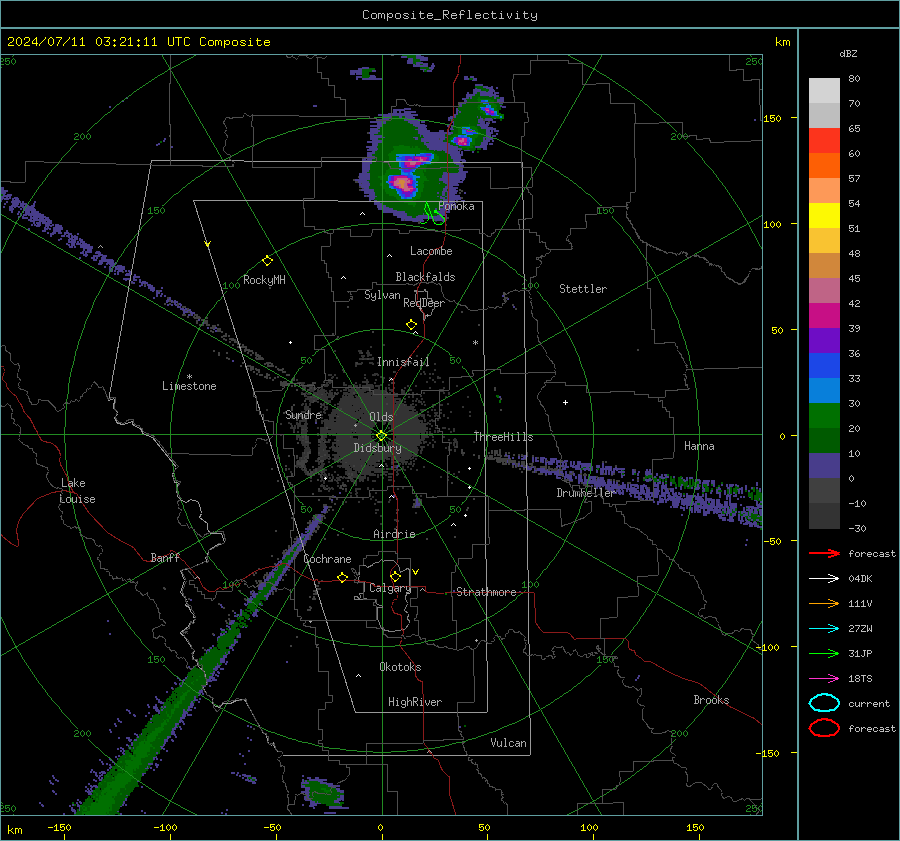Select the bright yellow dBZ swatch

click(x=824, y=215)
